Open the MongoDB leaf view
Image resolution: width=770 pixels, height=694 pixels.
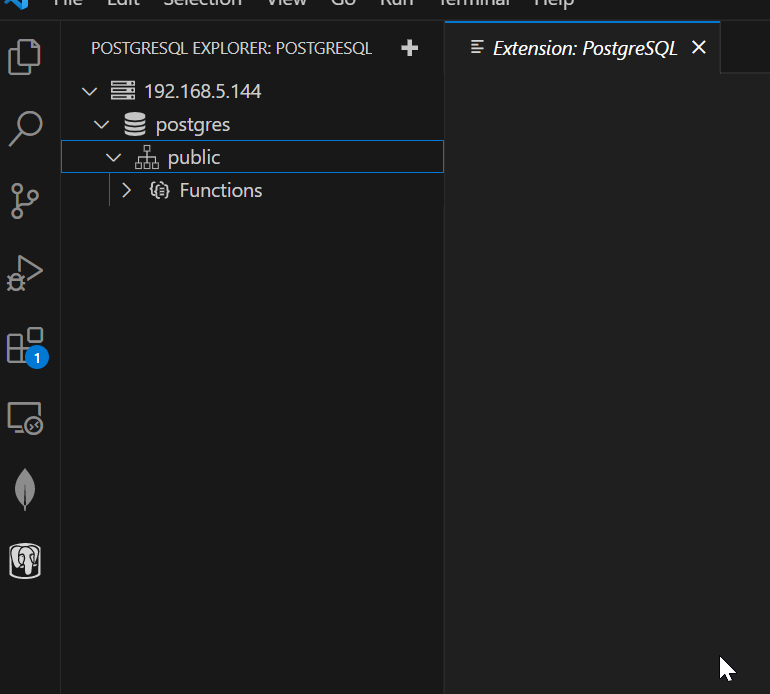click(25, 489)
